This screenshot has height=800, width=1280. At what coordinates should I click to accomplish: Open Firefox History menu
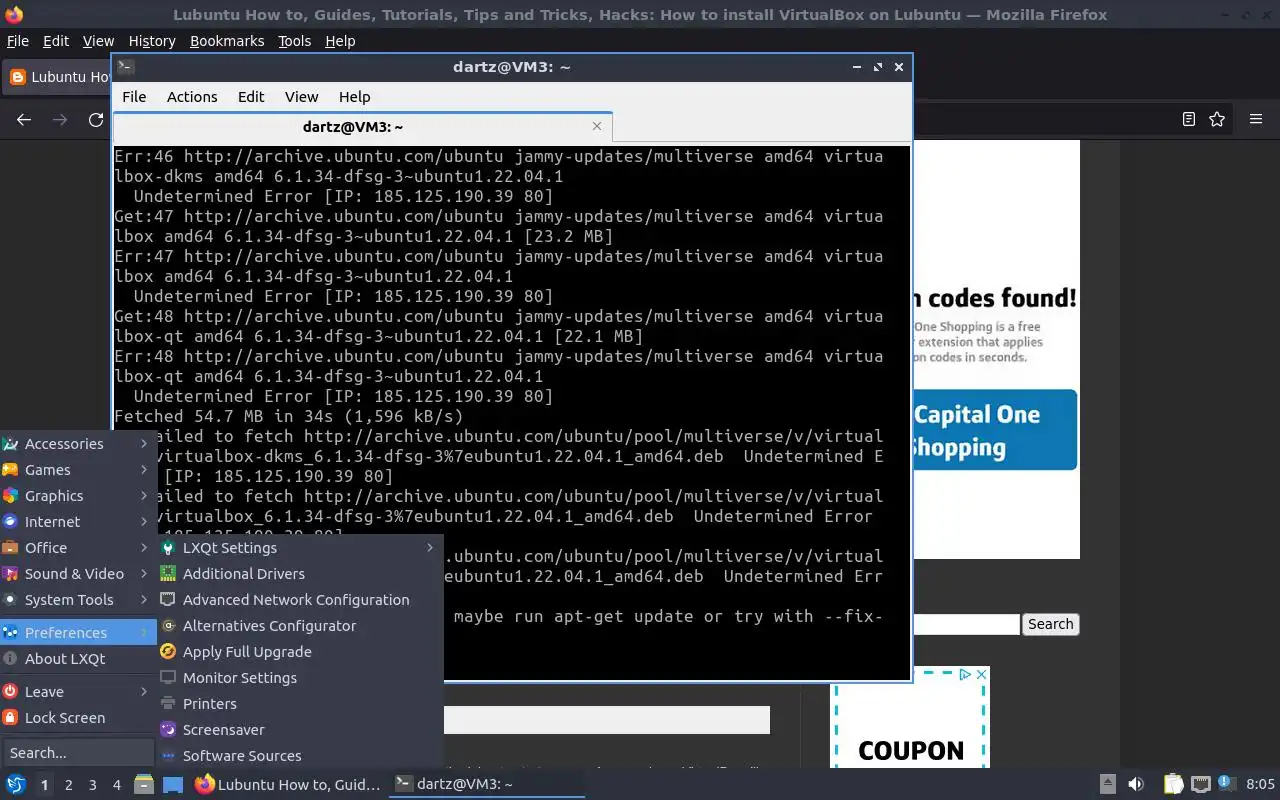152,41
